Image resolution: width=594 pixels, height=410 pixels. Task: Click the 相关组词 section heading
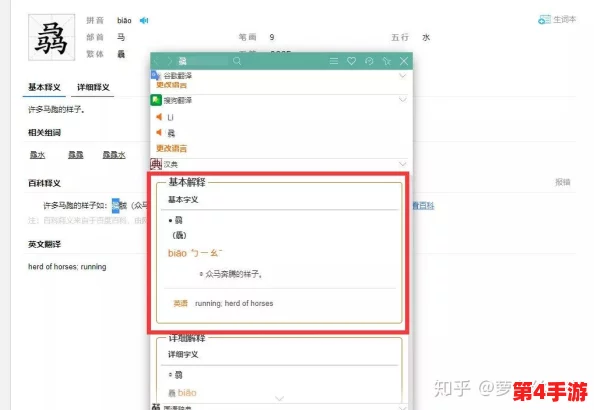click(x=44, y=133)
